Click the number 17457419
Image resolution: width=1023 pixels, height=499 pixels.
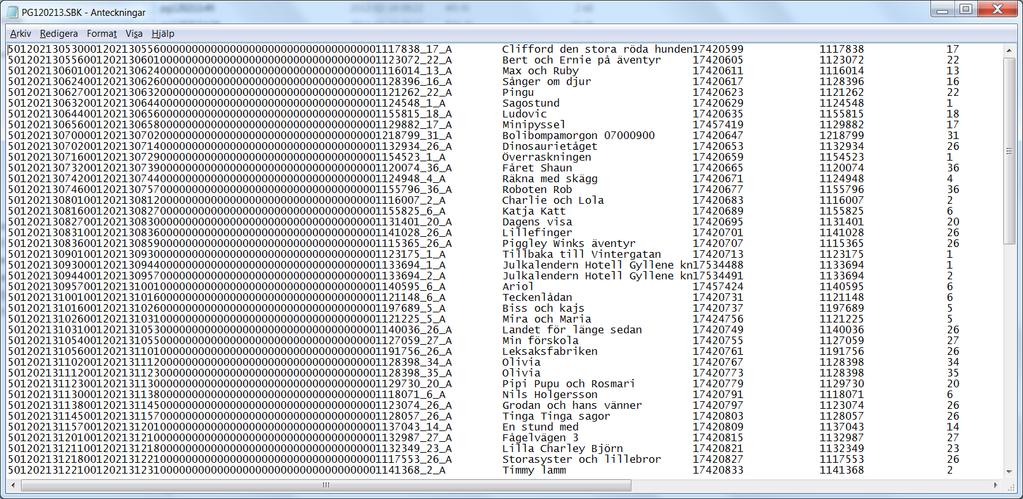click(718, 125)
